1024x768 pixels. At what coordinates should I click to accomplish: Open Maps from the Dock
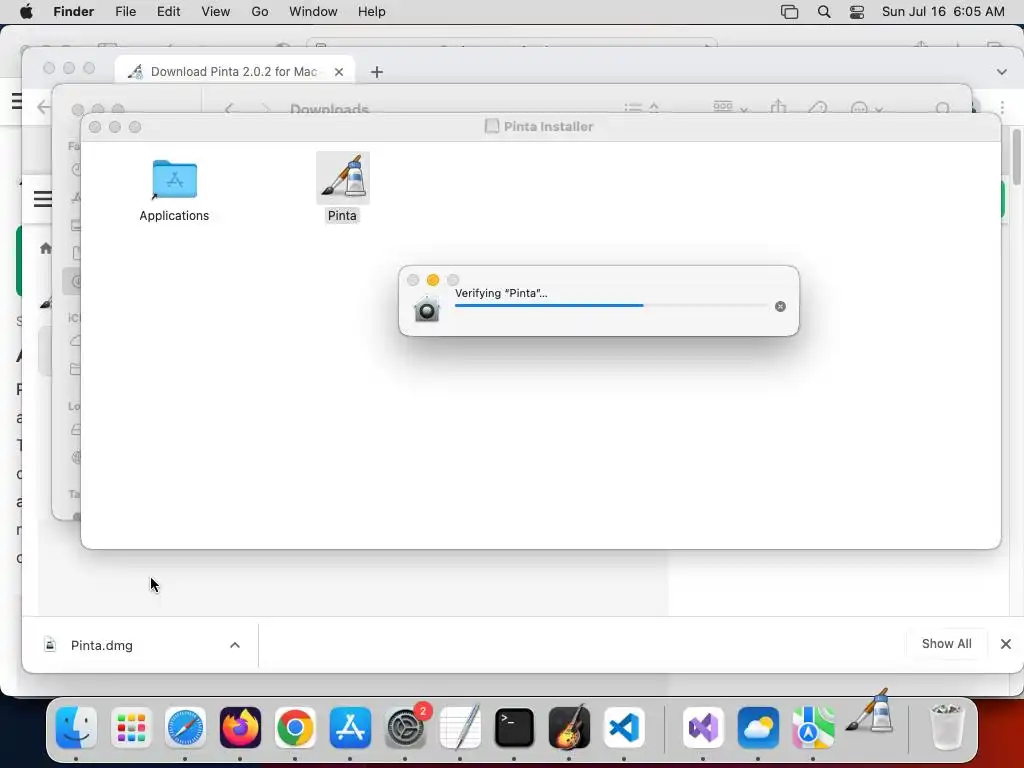(812, 727)
